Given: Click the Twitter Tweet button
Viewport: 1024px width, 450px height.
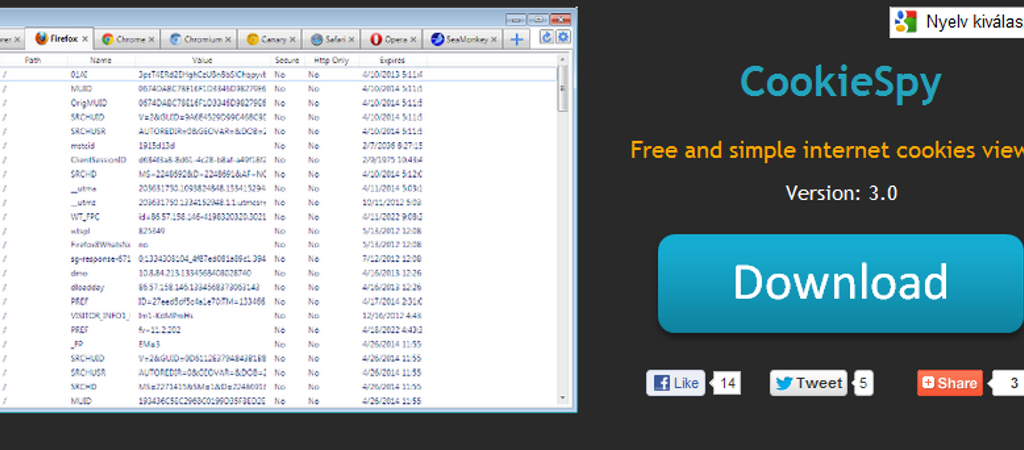Looking at the screenshot, I should (x=808, y=383).
